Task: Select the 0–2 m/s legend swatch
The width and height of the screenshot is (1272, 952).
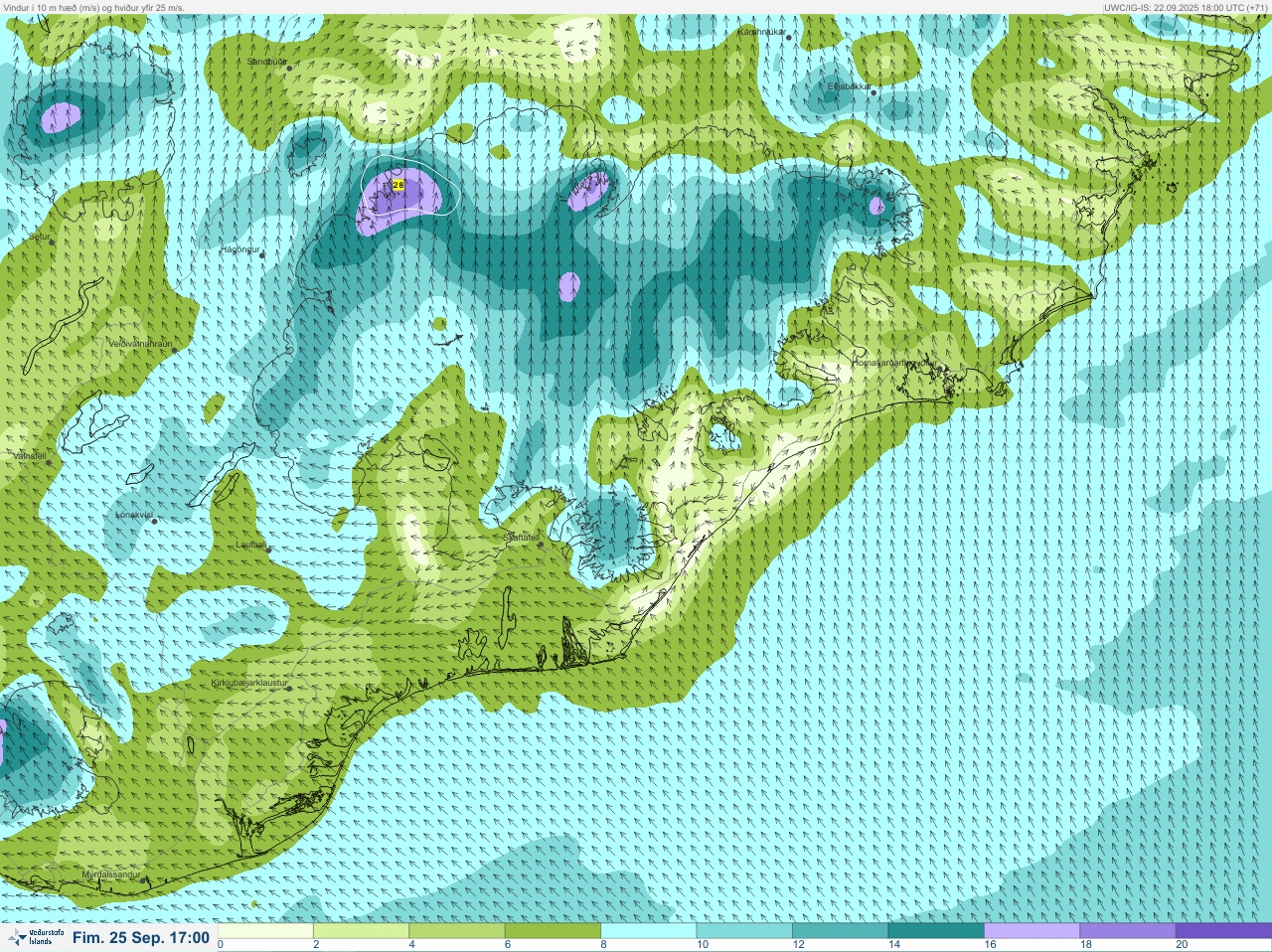Action: 265,931
